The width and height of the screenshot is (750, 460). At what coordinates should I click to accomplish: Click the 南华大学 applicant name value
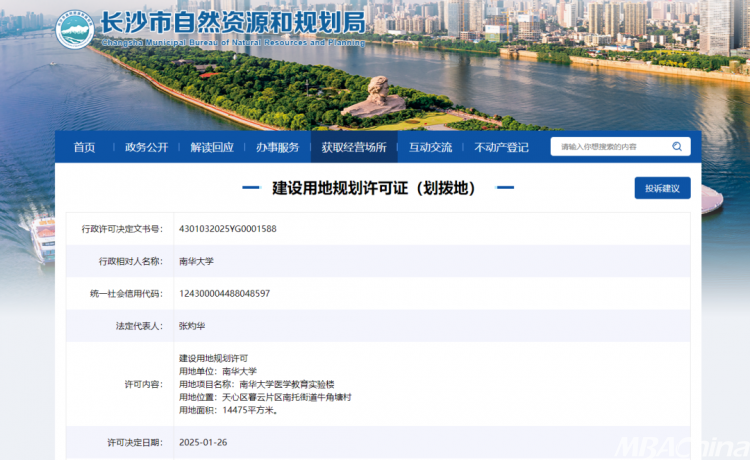196,261
